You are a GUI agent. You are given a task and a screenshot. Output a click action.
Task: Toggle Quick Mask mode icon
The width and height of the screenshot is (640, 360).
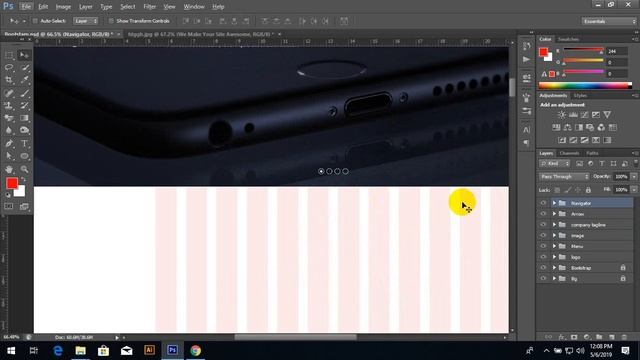(x=9, y=207)
